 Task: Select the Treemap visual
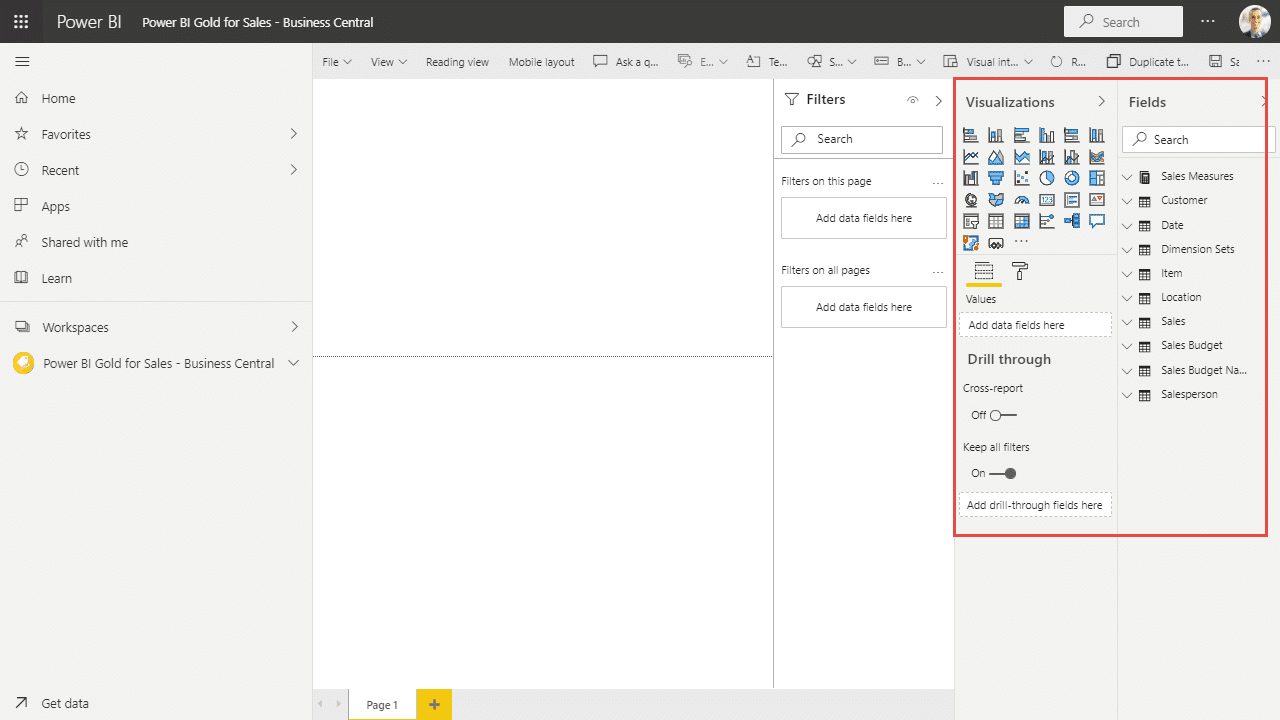(x=1097, y=178)
